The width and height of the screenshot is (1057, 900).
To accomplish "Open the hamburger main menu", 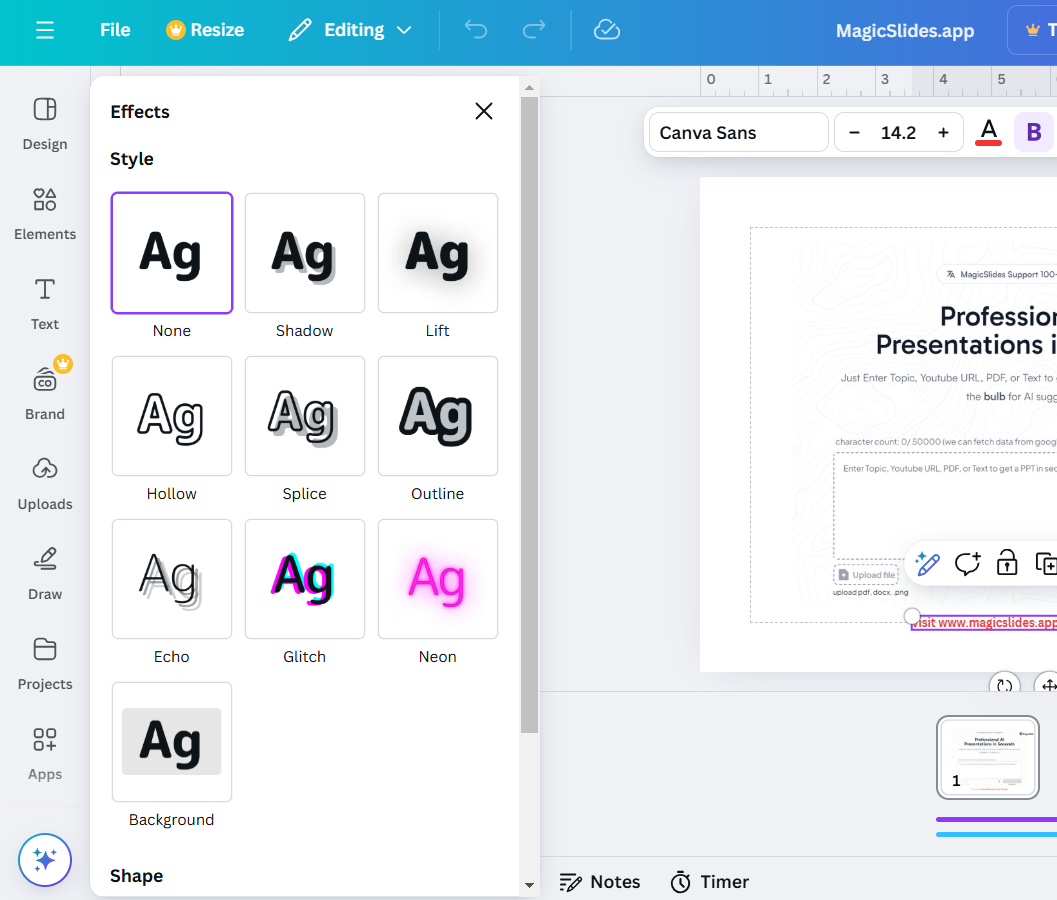I will coord(44,30).
